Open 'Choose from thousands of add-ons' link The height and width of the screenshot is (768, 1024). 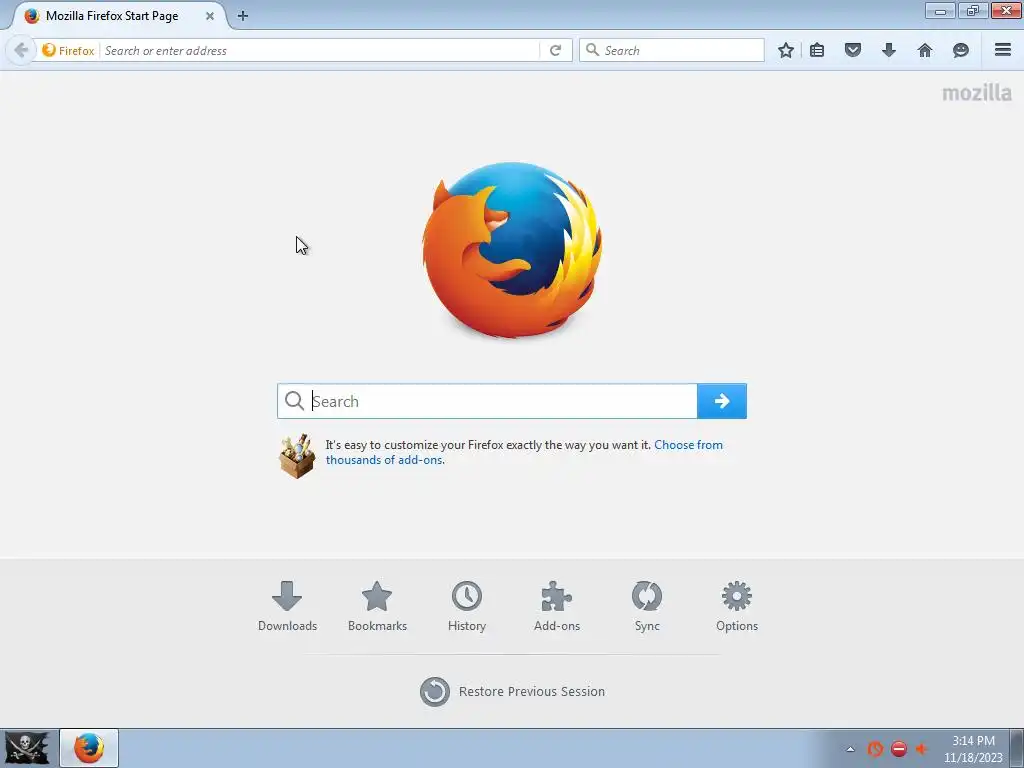pos(524,452)
